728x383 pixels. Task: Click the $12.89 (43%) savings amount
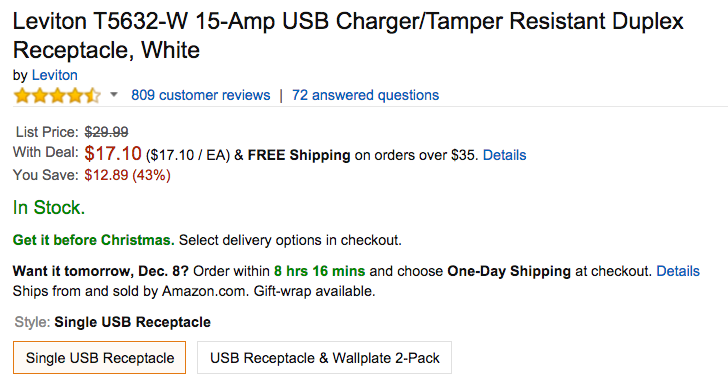pos(127,175)
